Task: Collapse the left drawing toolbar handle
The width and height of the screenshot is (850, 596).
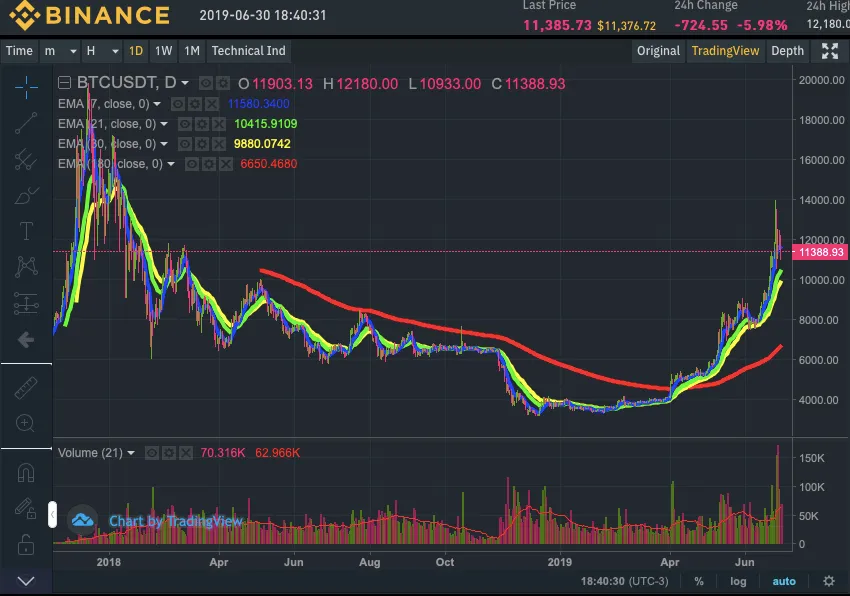Action: point(52,515)
